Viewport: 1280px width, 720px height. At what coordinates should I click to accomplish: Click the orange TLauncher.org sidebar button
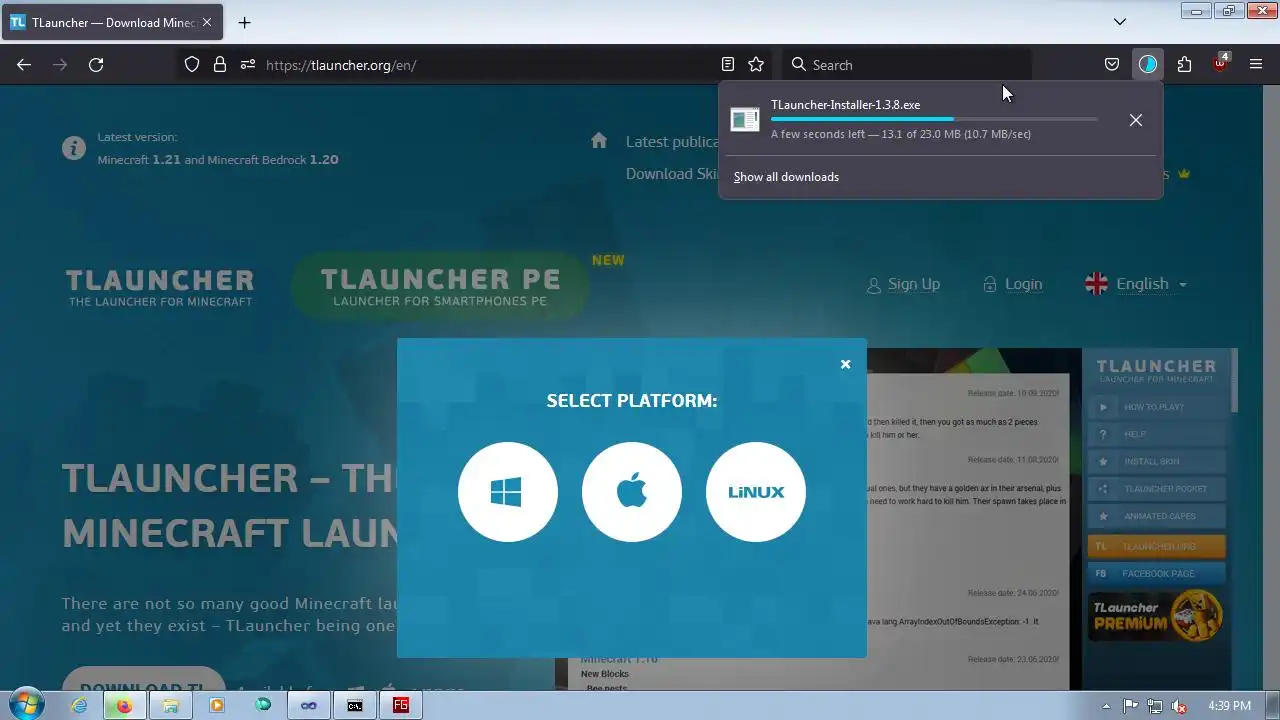pyautogui.click(x=1156, y=546)
